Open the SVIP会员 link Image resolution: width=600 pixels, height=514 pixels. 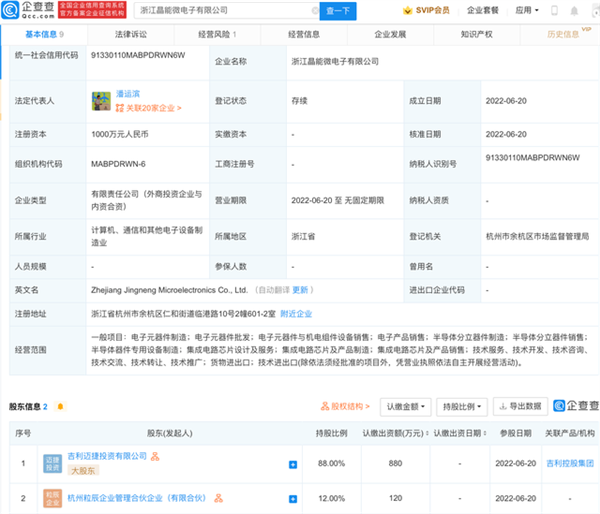coord(432,10)
